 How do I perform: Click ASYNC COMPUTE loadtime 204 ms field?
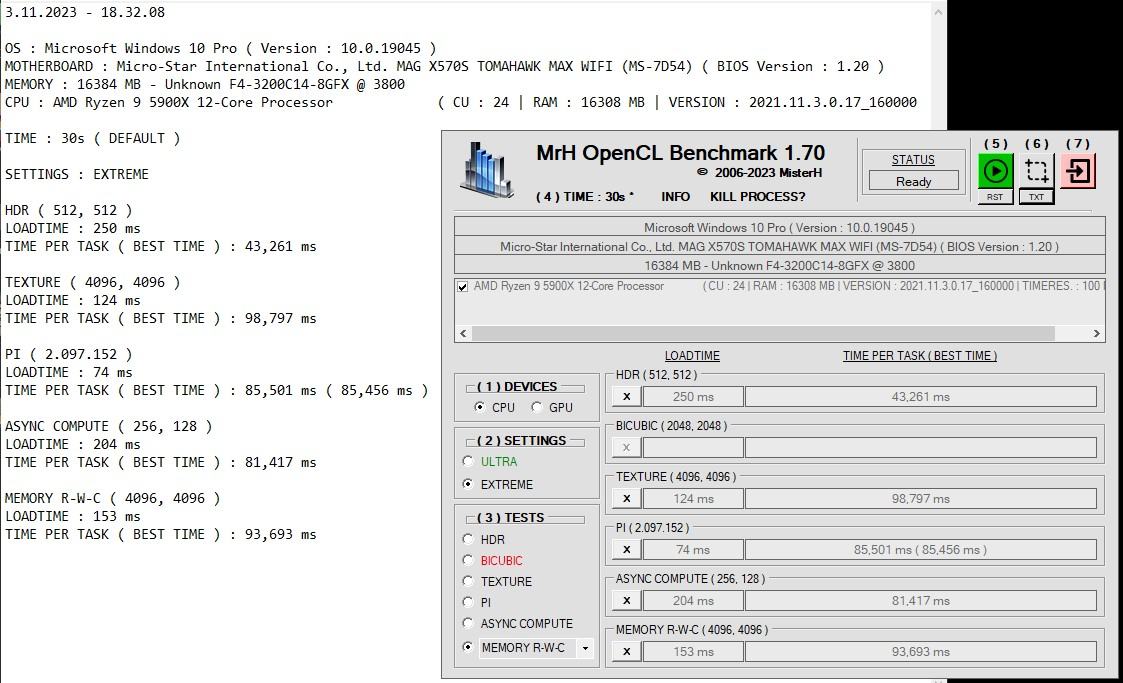(x=693, y=601)
